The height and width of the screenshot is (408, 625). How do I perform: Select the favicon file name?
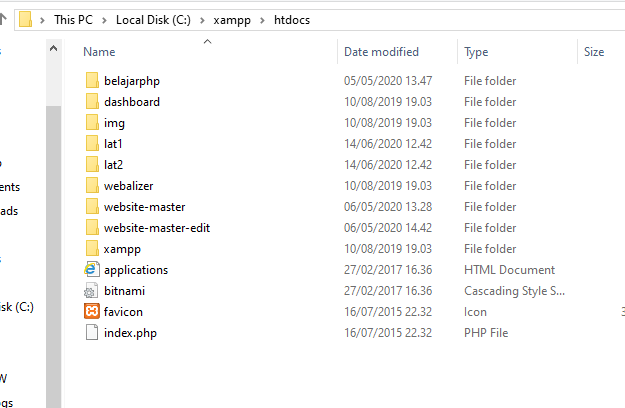(x=123, y=312)
